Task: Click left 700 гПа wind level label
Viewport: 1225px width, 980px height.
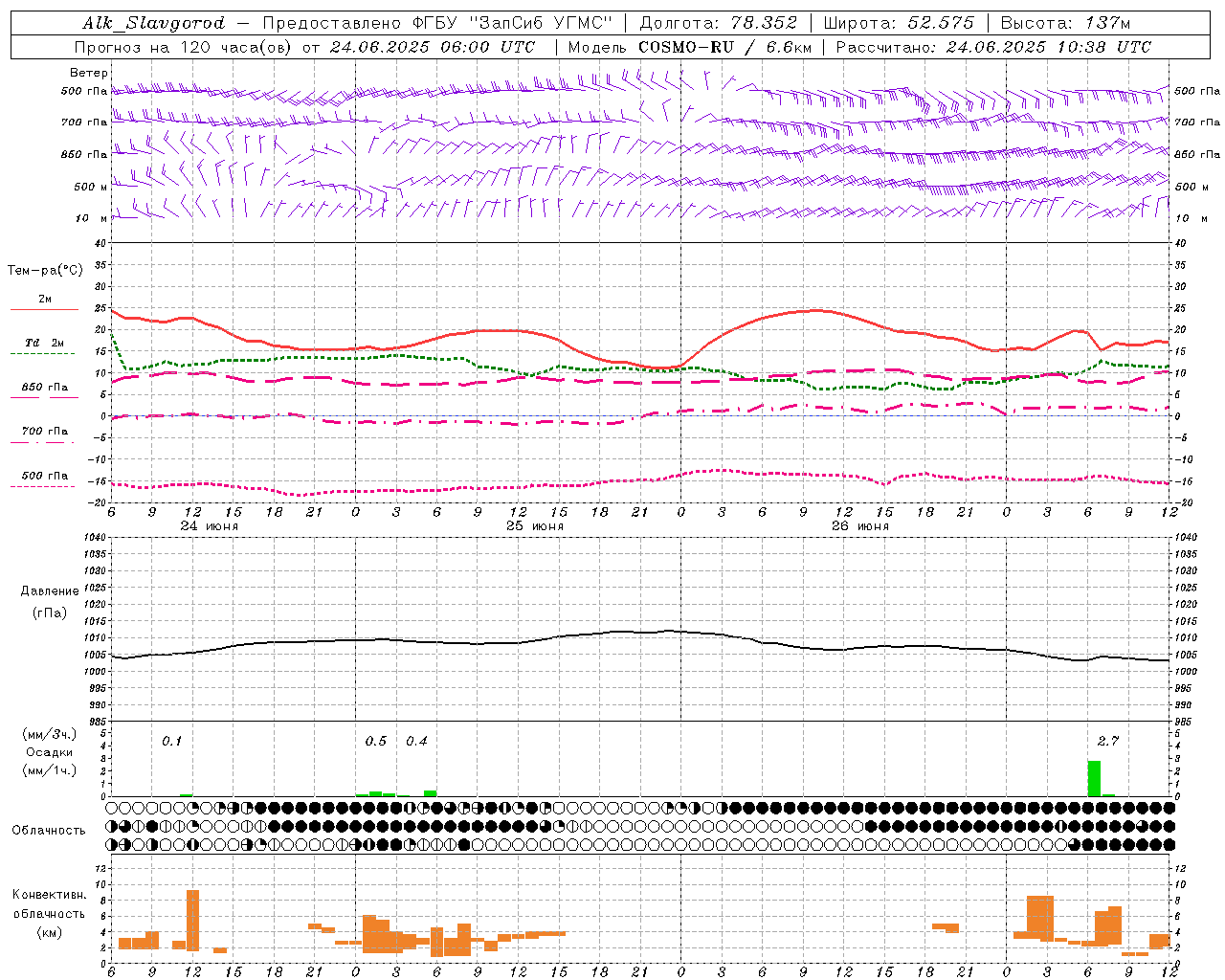Action: tap(84, 122)
